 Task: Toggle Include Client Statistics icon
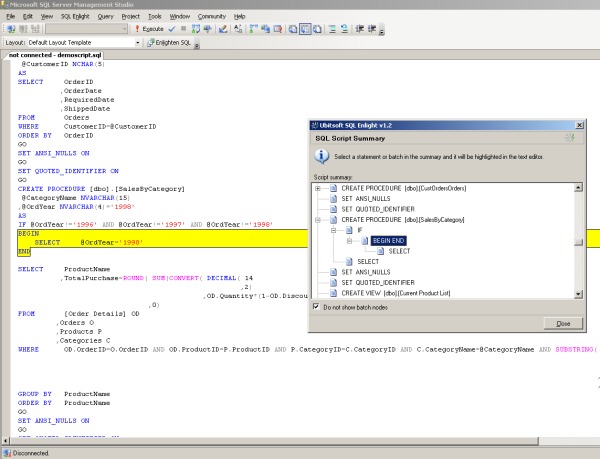(x=266, y=29)
